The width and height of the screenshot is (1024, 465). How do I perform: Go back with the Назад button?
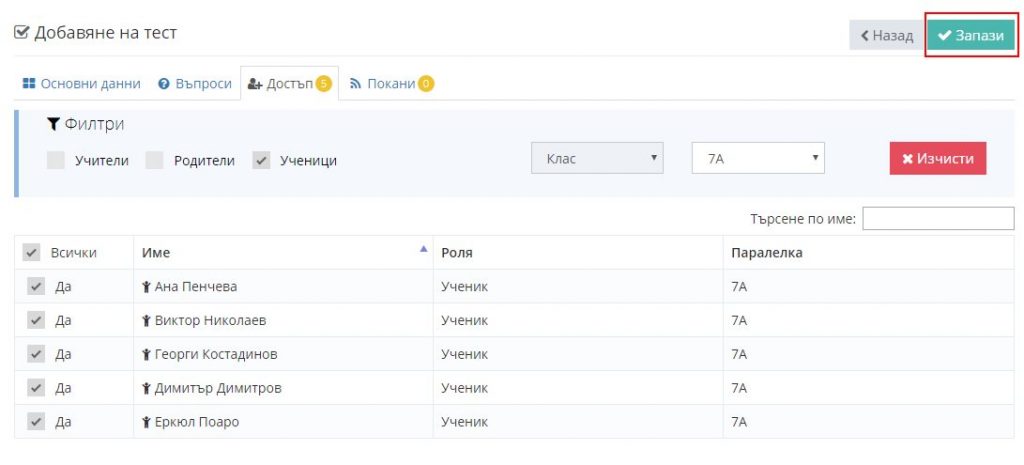[887, 35]
